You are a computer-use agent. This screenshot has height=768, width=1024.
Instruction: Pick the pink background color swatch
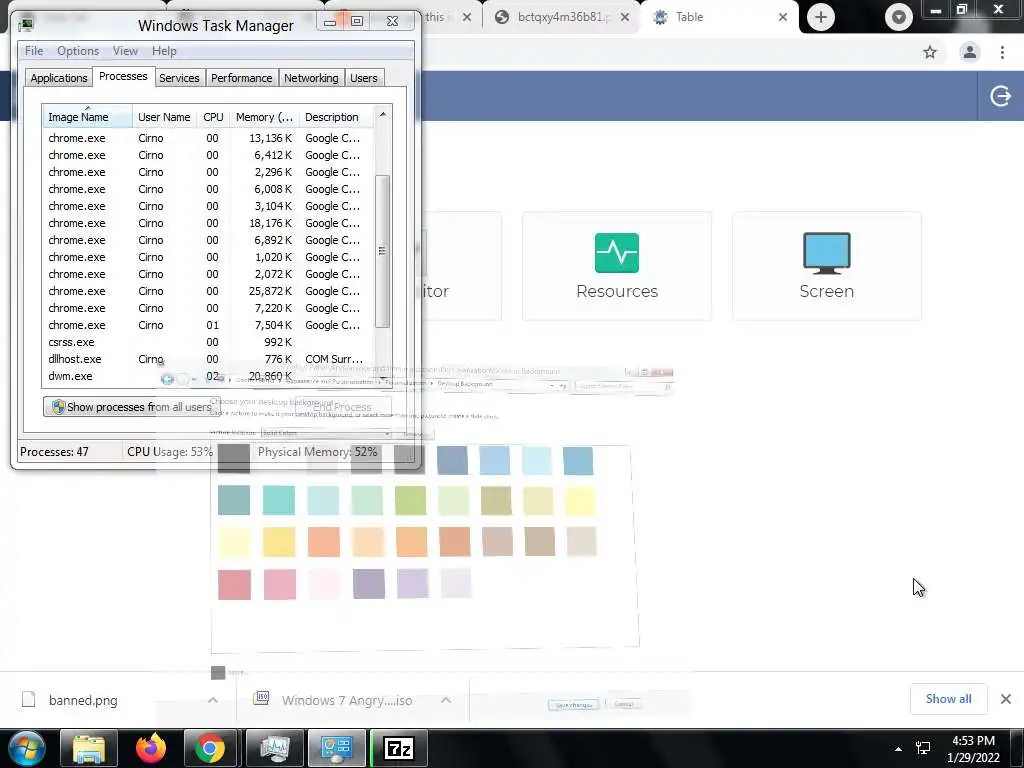coord(280,584)
